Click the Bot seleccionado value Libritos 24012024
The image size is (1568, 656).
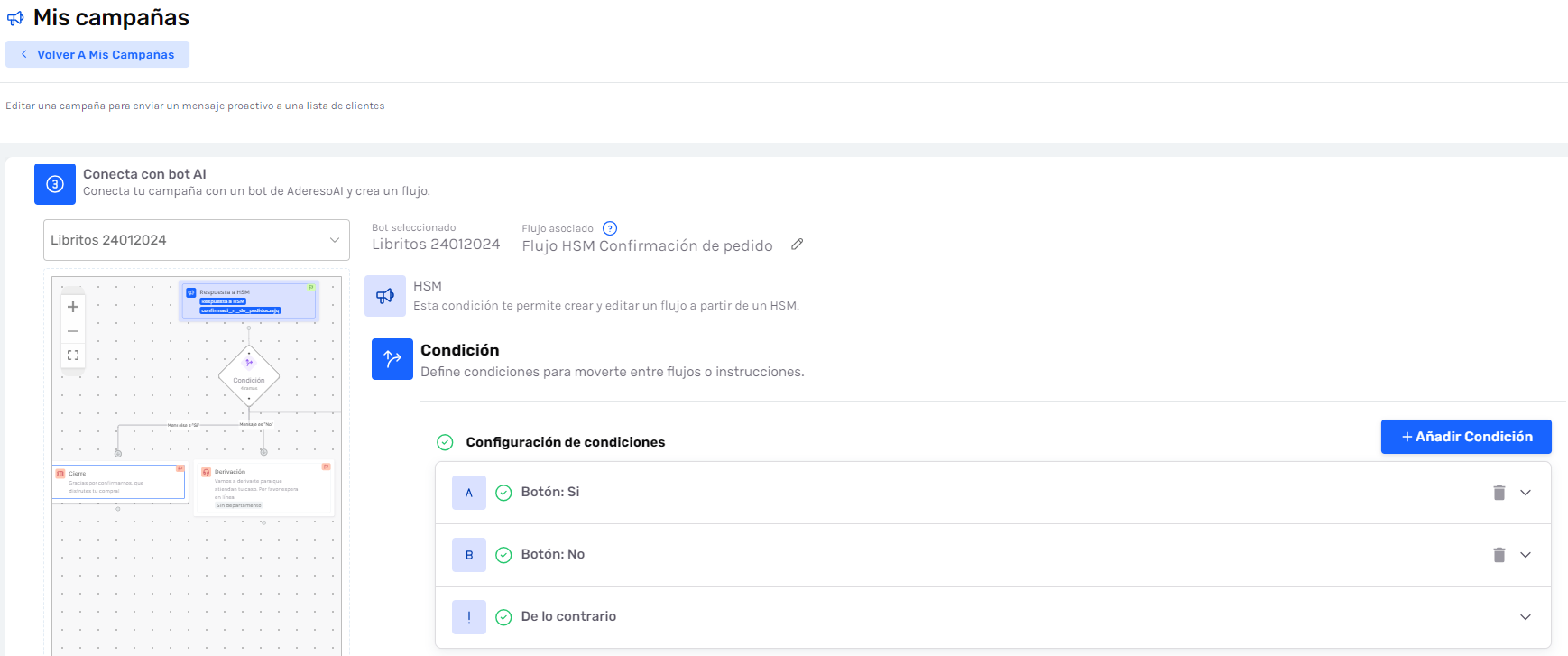[436, 245]
